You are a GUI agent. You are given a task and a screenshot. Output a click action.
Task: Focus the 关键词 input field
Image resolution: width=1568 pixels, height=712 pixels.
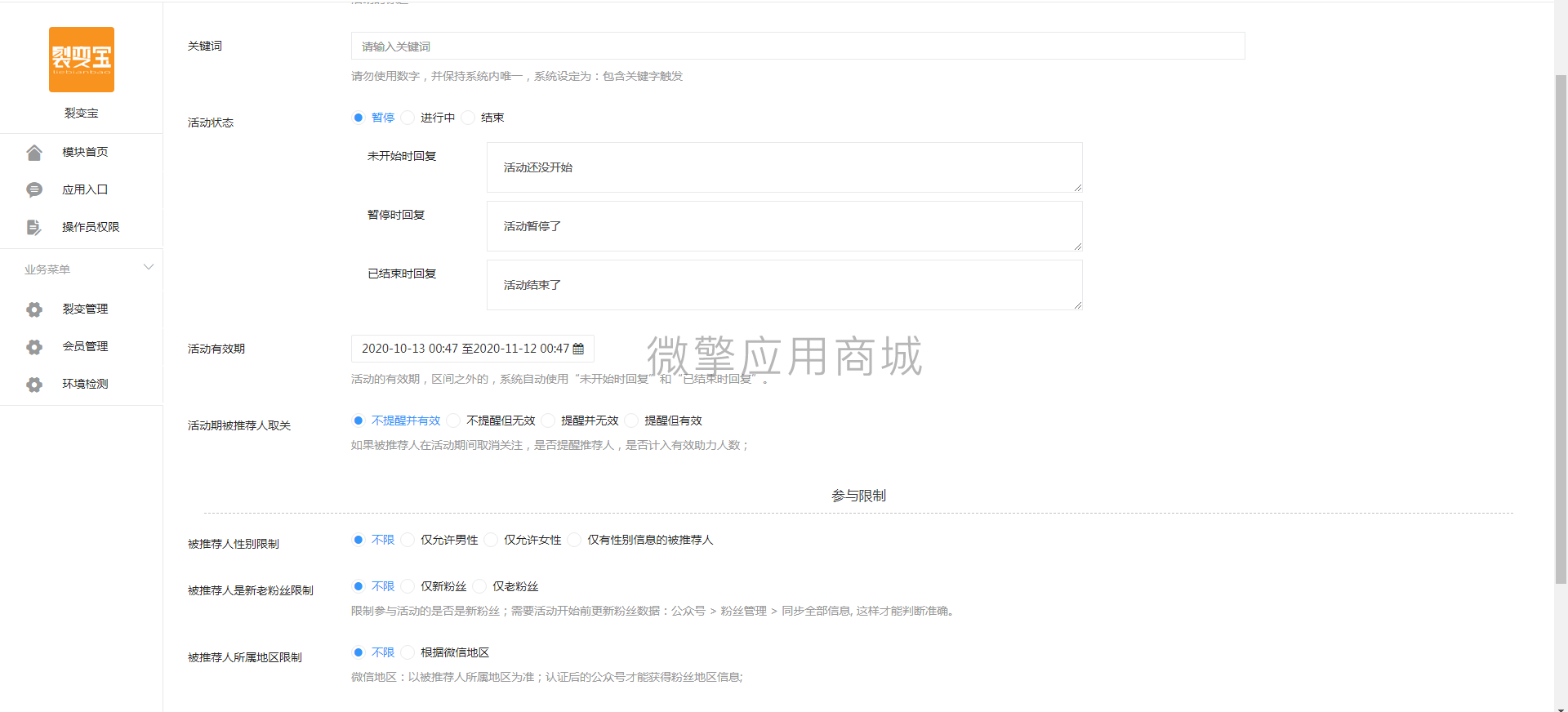tap(798, 47)
